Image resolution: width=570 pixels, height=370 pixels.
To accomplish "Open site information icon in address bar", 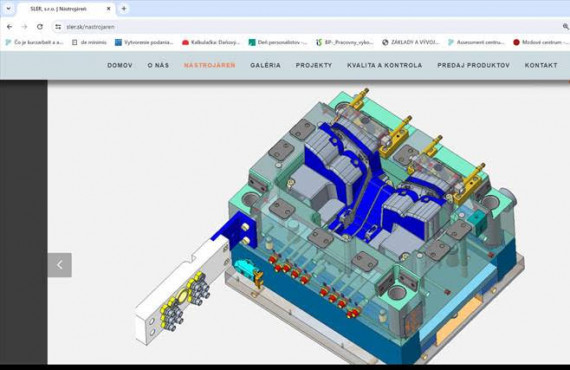I will click(x=58, y=27).
